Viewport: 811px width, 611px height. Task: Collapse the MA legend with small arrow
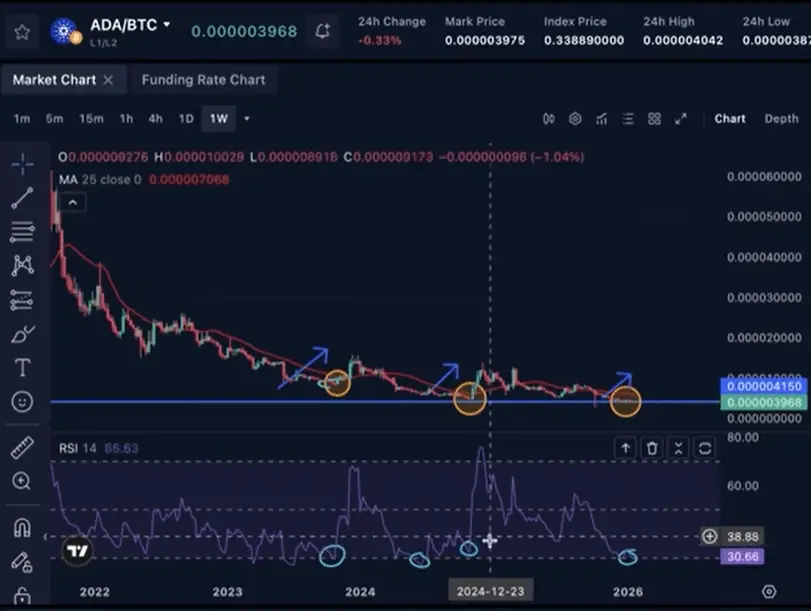[x=71, y=202]
